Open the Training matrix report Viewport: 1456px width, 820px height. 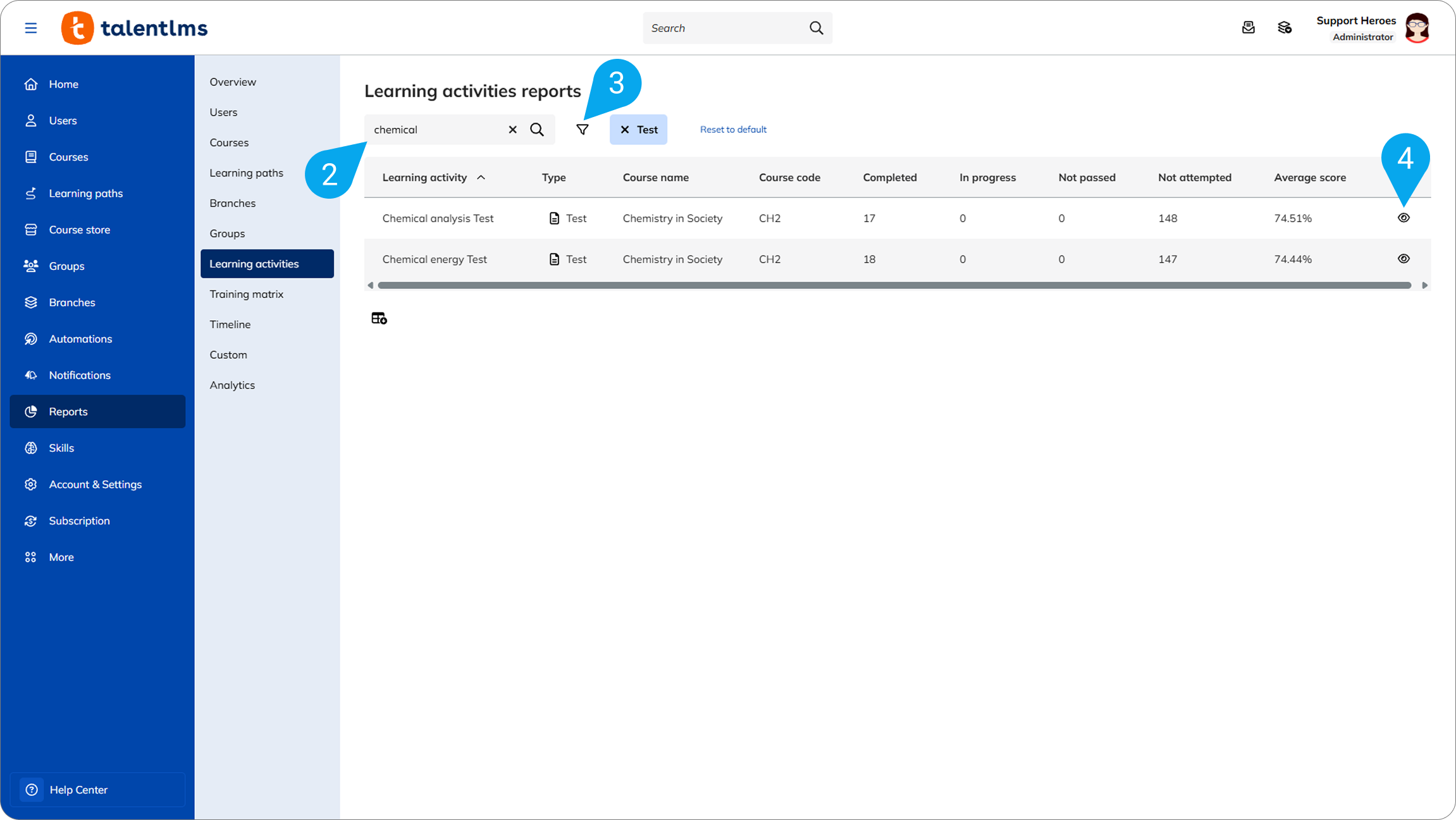[x=267, y=294]
